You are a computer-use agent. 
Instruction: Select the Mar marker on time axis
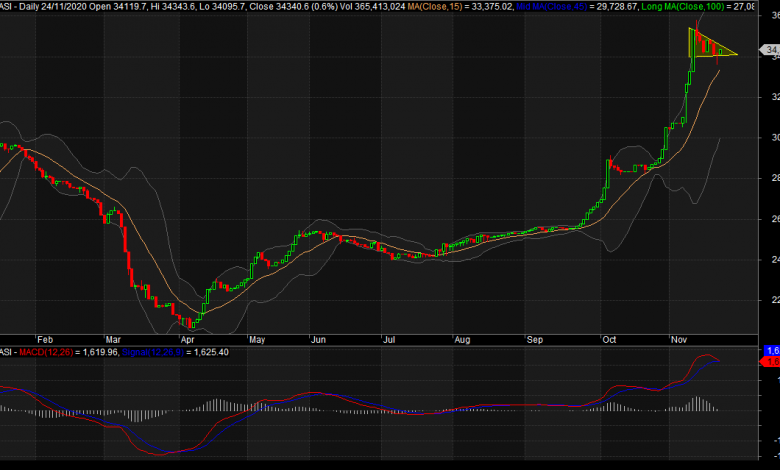click(112, 340)
